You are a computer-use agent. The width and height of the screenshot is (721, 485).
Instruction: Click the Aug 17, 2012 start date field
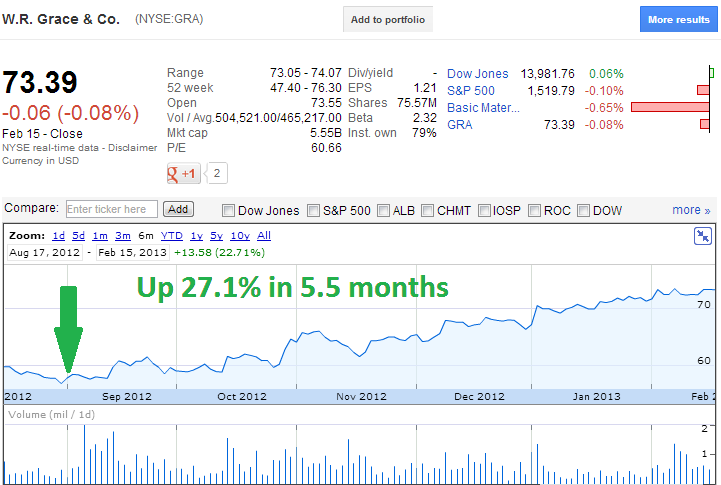pos(45,252)
